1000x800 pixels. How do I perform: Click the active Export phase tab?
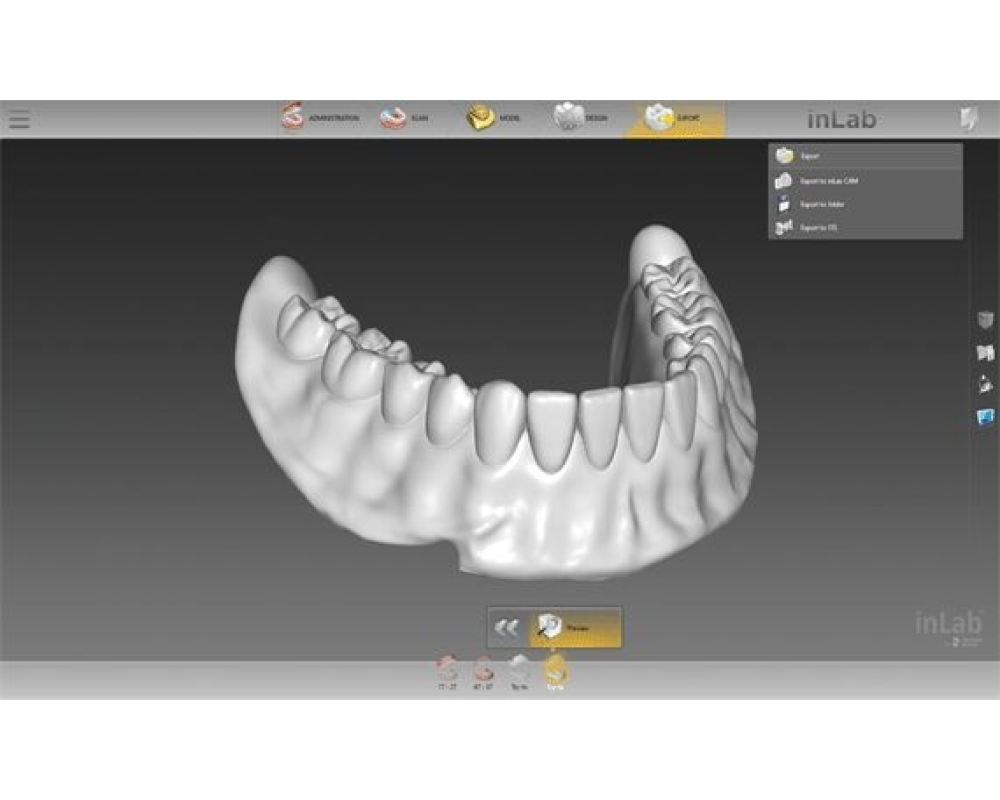pos(673,118)
